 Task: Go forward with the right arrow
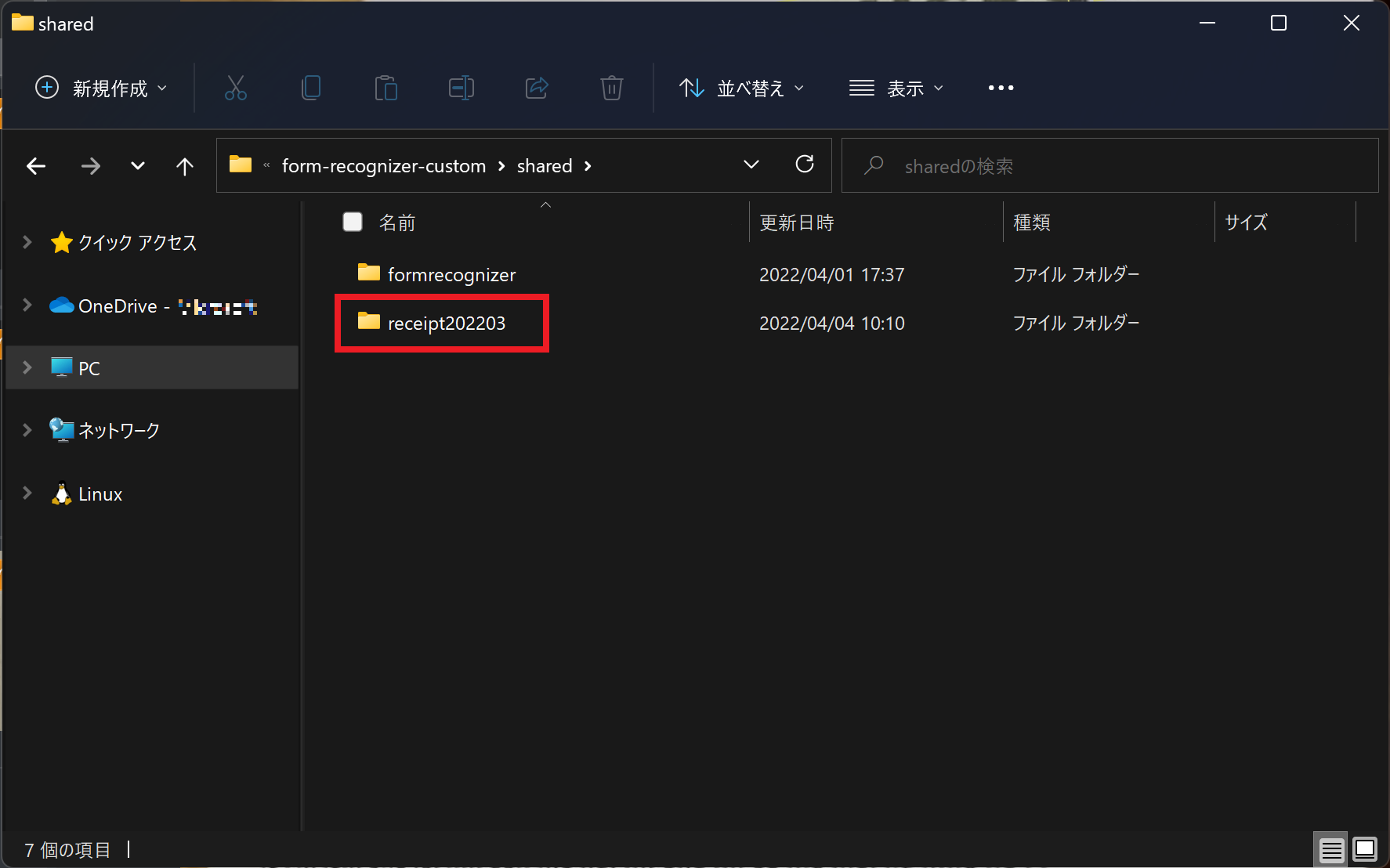coord(91,166)
